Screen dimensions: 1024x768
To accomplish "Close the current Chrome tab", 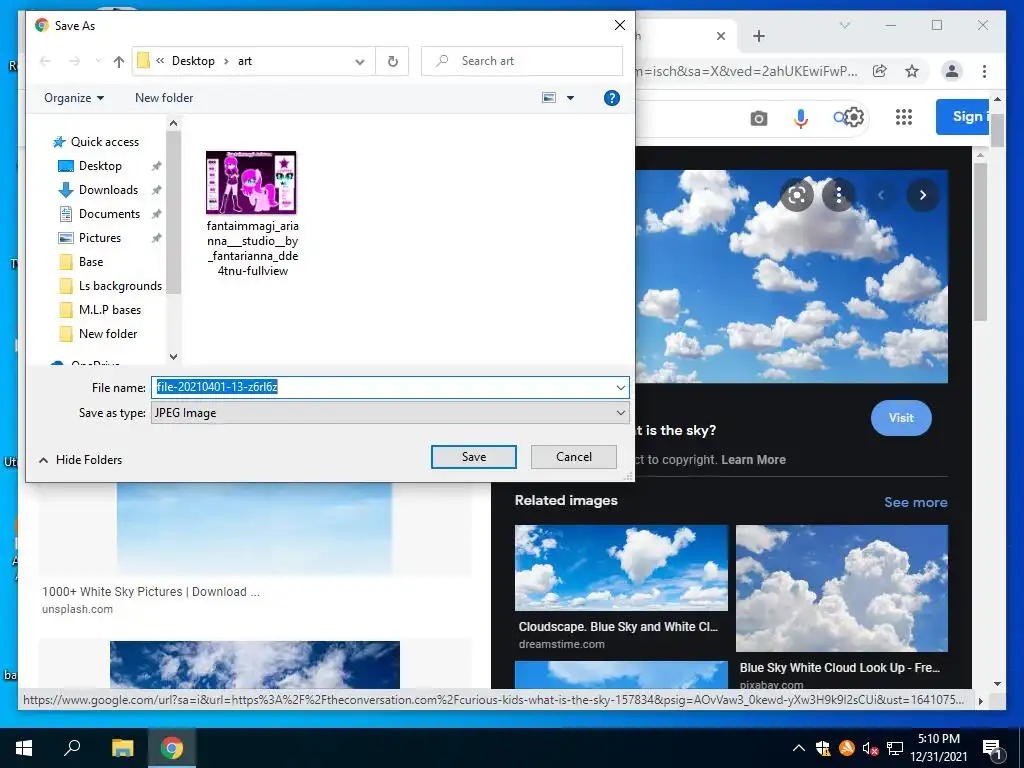I will point(721,36).
